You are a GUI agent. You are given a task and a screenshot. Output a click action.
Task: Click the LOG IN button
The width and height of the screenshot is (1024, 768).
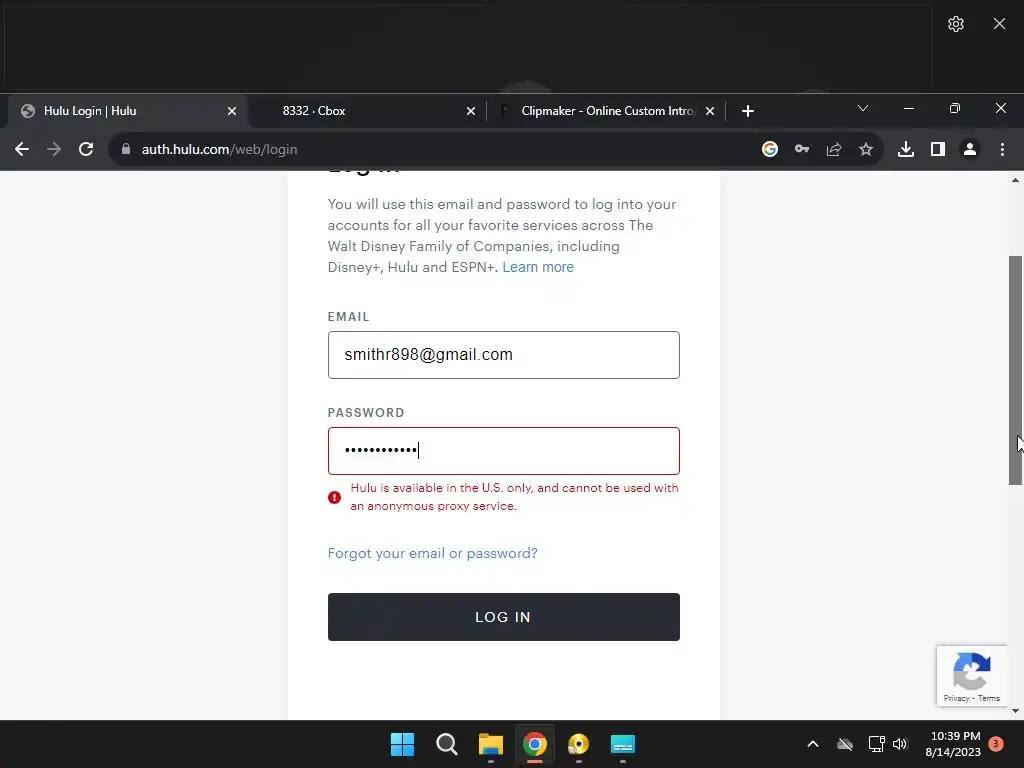[x=504, y=617]
